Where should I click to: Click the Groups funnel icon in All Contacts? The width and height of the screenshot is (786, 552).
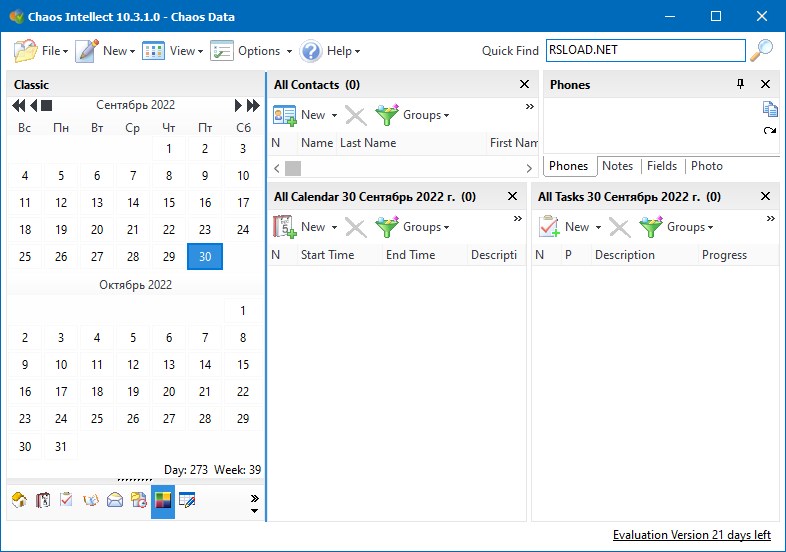click(387, 115)
